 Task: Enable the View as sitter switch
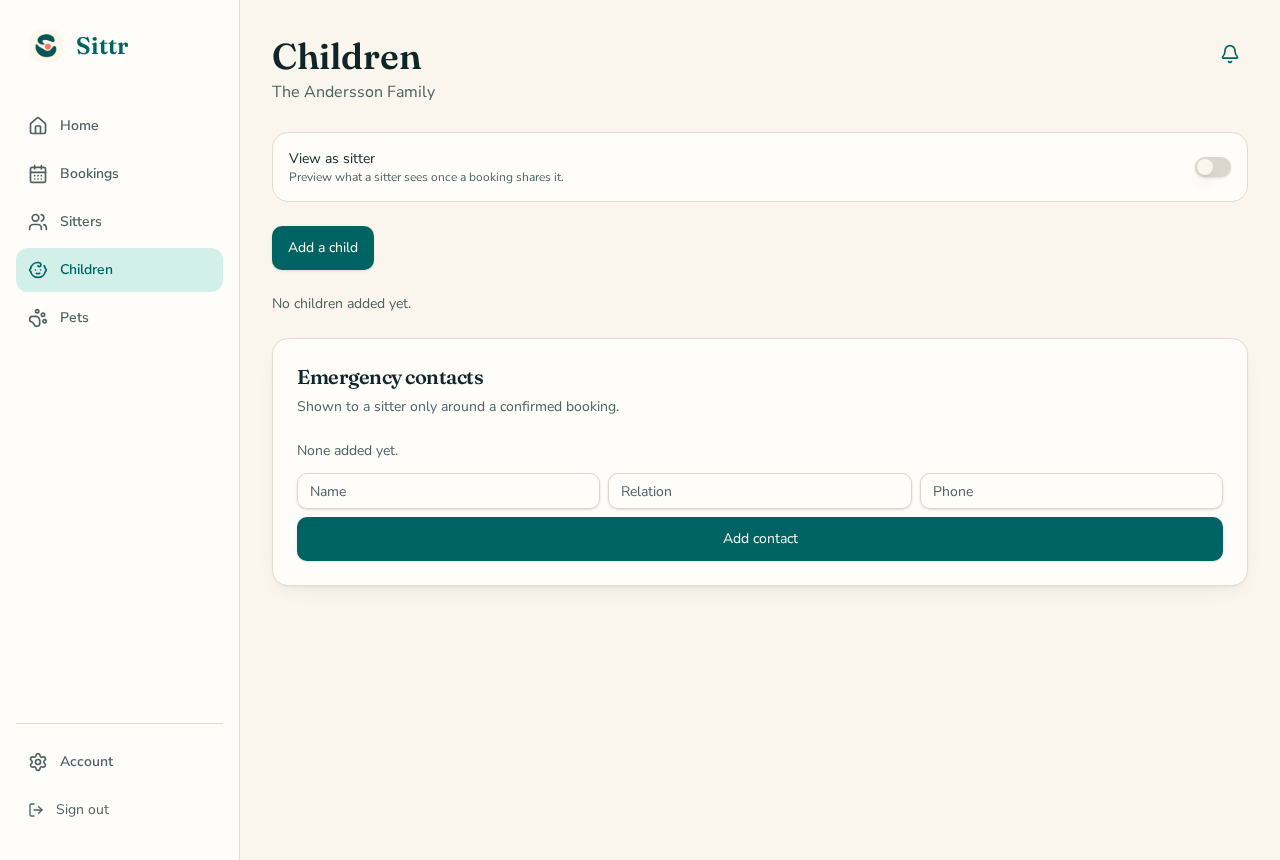[1213, 167]
